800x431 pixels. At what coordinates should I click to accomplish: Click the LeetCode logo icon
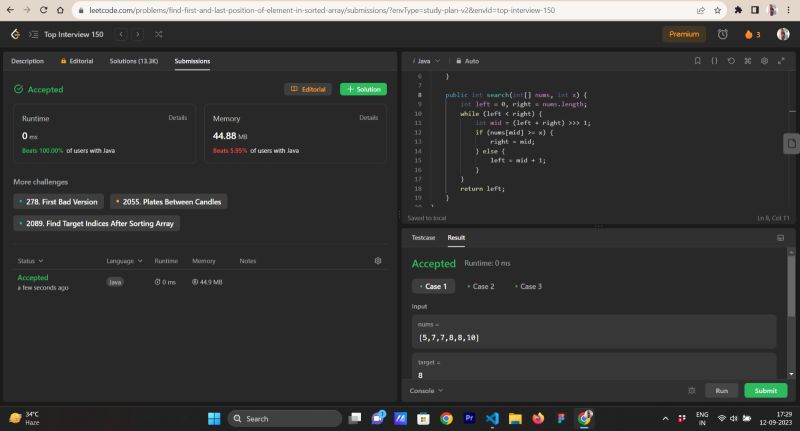click(15, 34)
